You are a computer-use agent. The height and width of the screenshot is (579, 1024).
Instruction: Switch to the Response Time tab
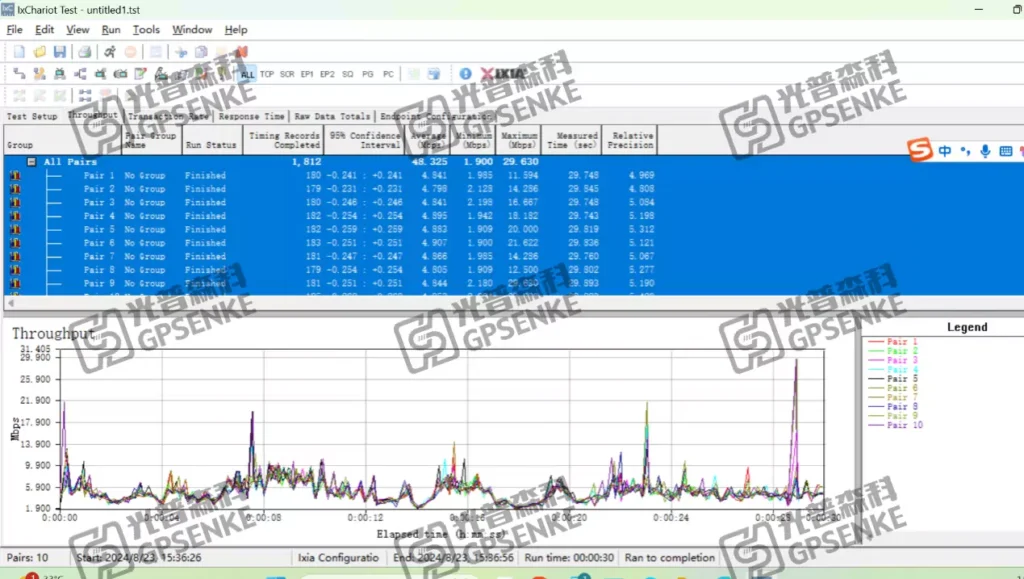[251, 116]
